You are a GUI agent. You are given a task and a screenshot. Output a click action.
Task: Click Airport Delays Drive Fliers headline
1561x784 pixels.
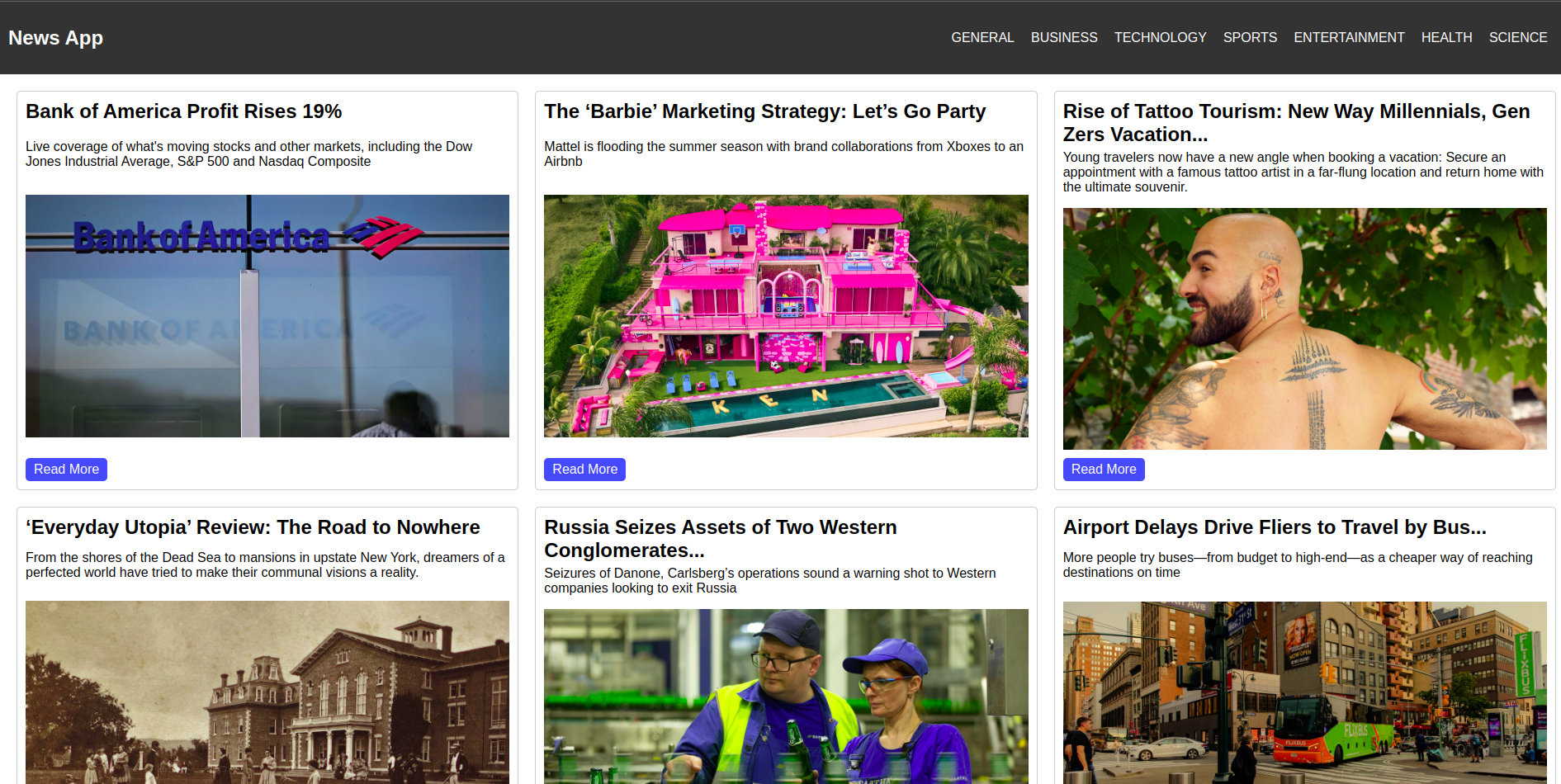point(1275,527)
